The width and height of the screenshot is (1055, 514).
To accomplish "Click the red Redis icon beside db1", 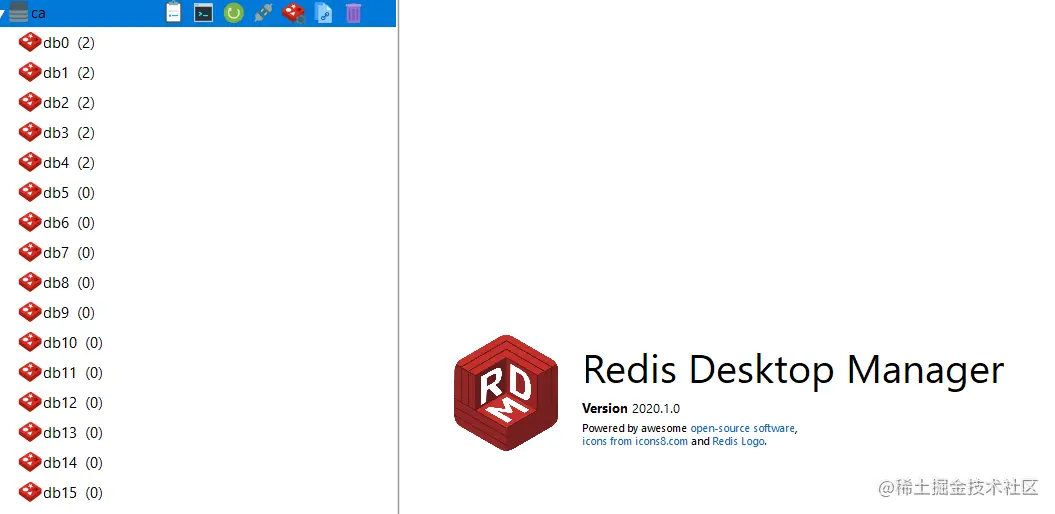I will tap(30, 72).
